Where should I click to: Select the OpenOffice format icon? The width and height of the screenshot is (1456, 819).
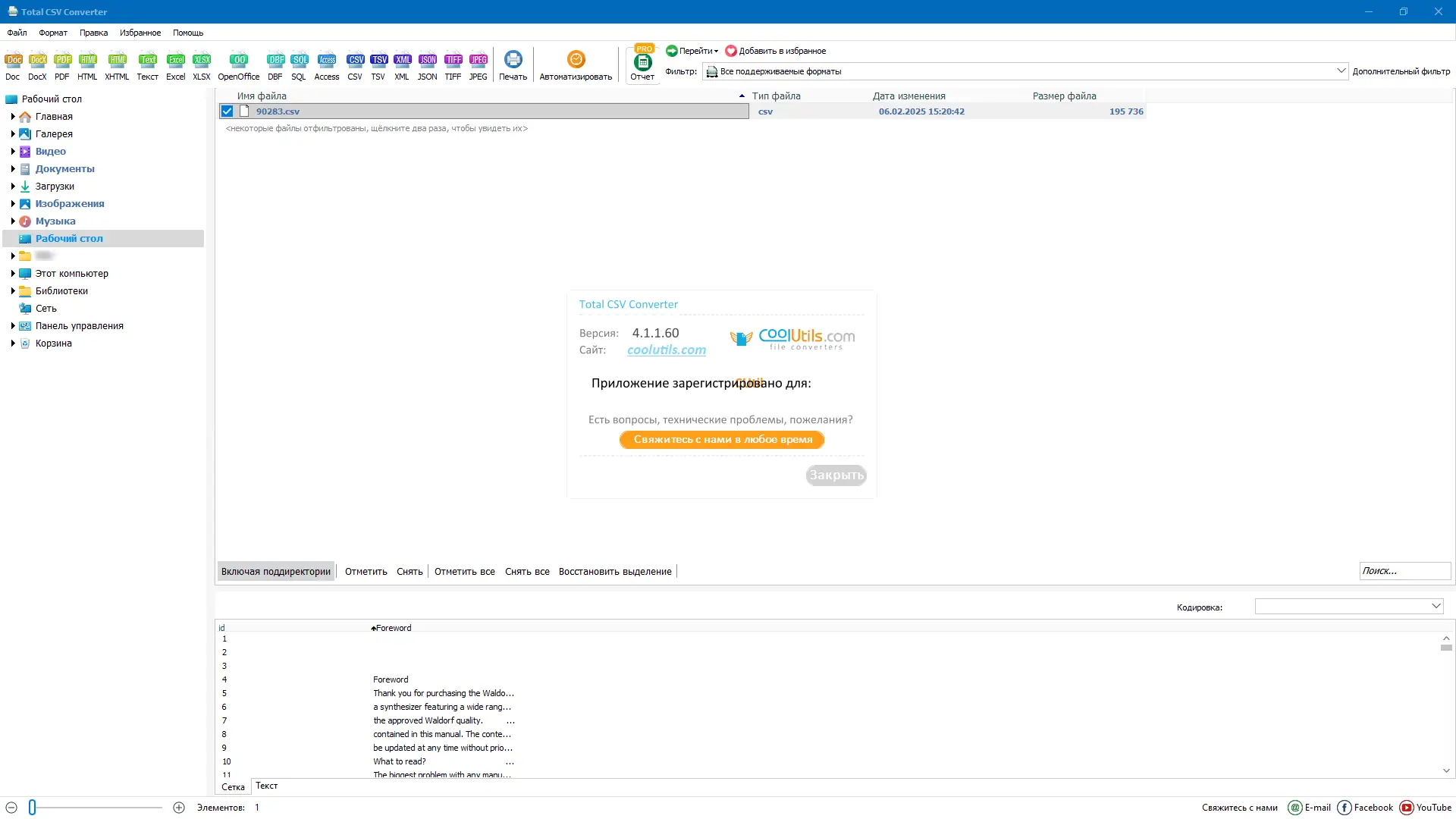click(x=238, y=65)
